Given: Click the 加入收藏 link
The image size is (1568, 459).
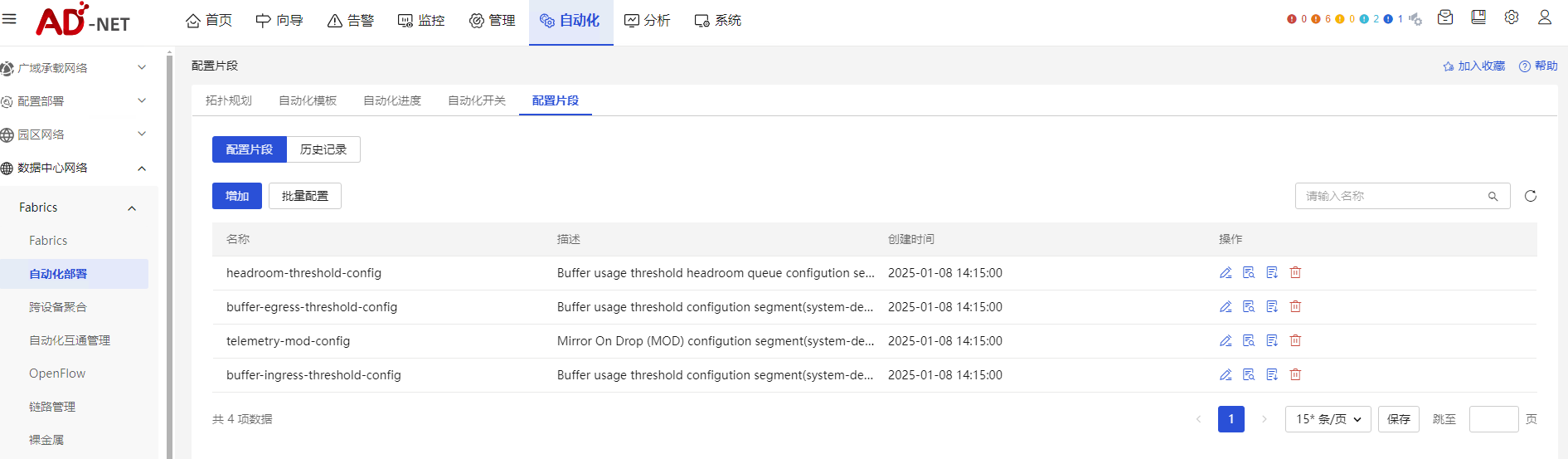Looking at the screenshot, I should coord(1474,66).
